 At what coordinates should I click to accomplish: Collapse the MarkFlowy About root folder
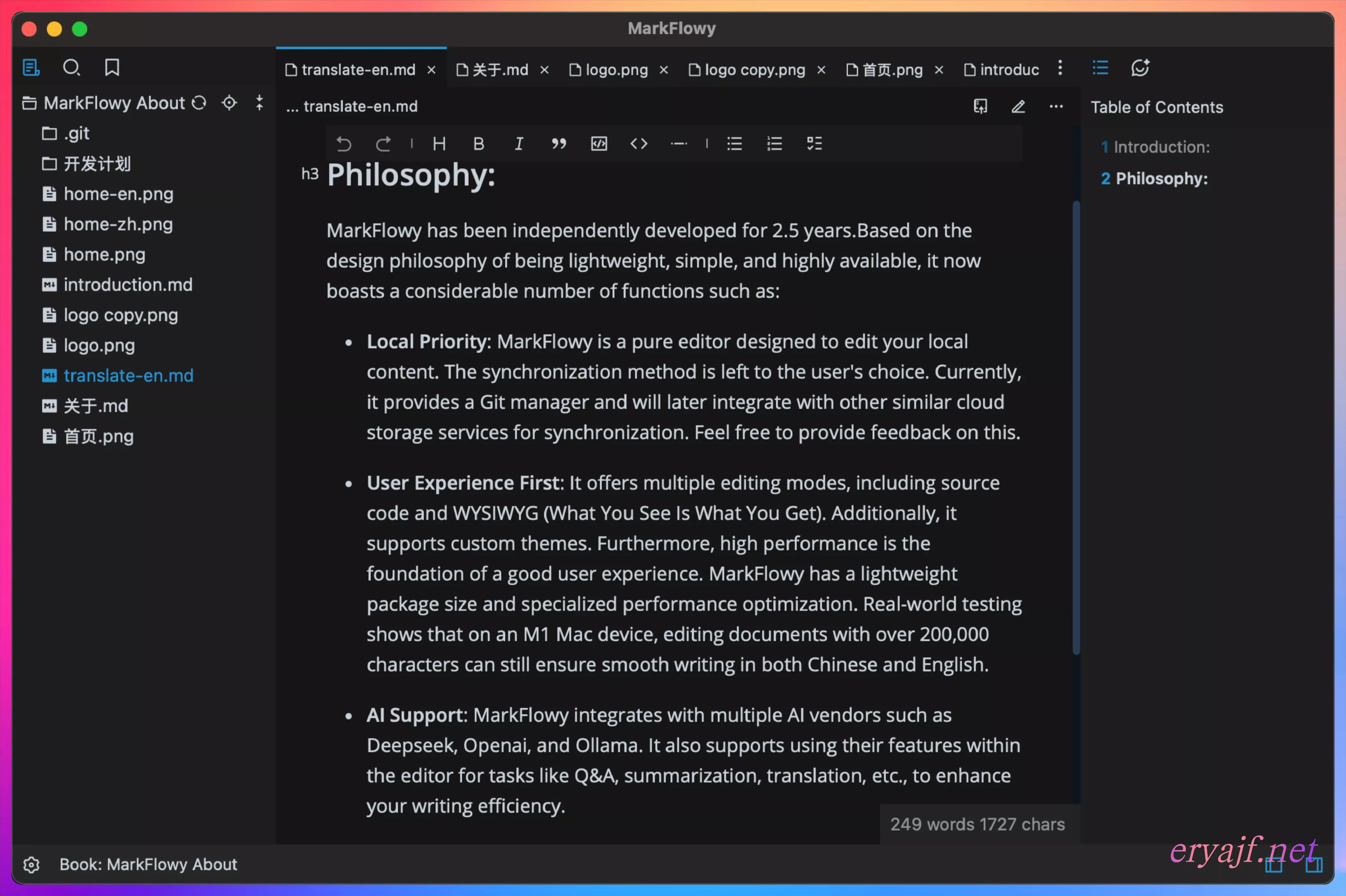pyautogui.click(x=104, y=103)
